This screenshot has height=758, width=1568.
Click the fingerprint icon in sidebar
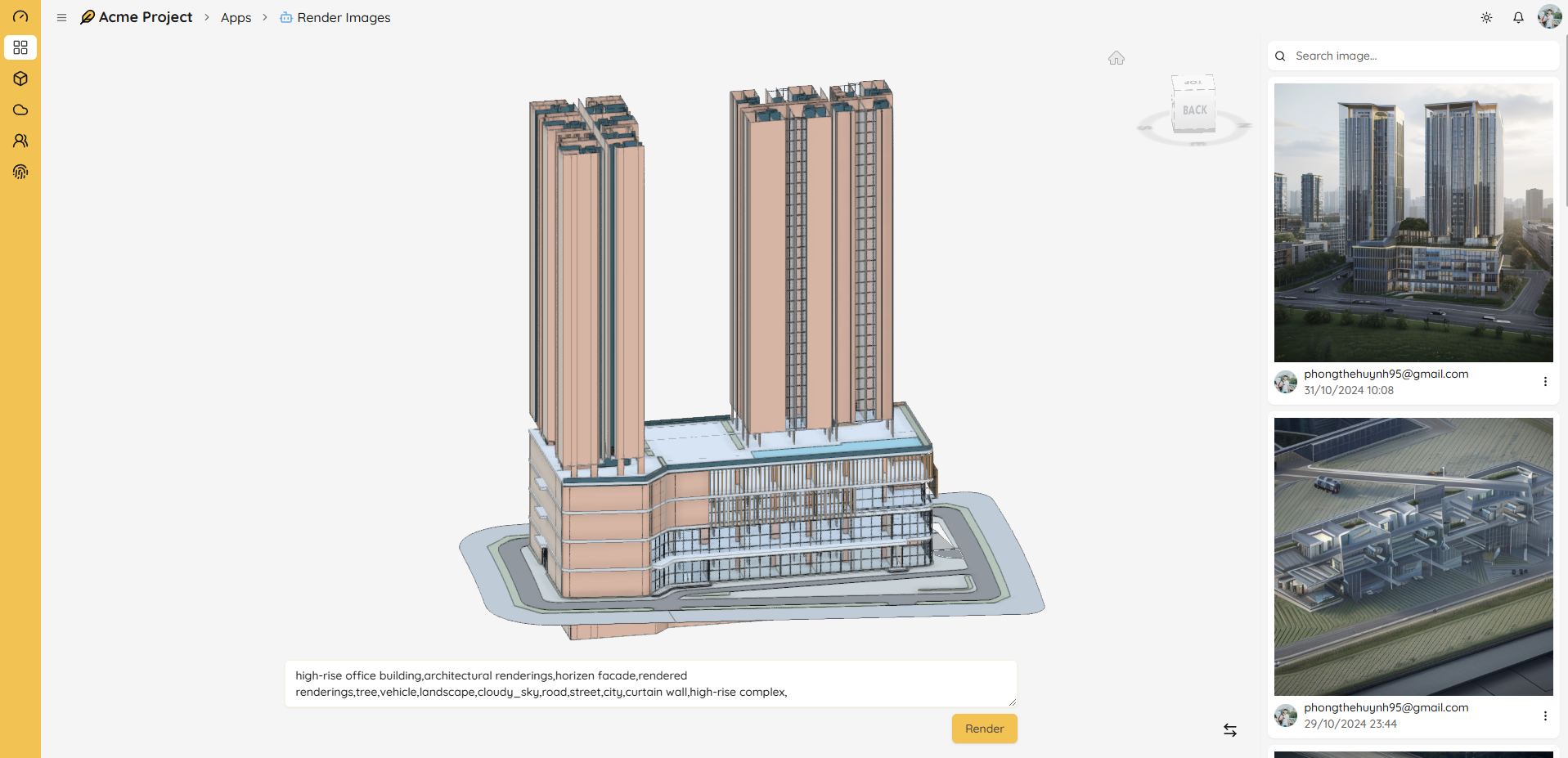pyautogui.click(x=20, y=172)
